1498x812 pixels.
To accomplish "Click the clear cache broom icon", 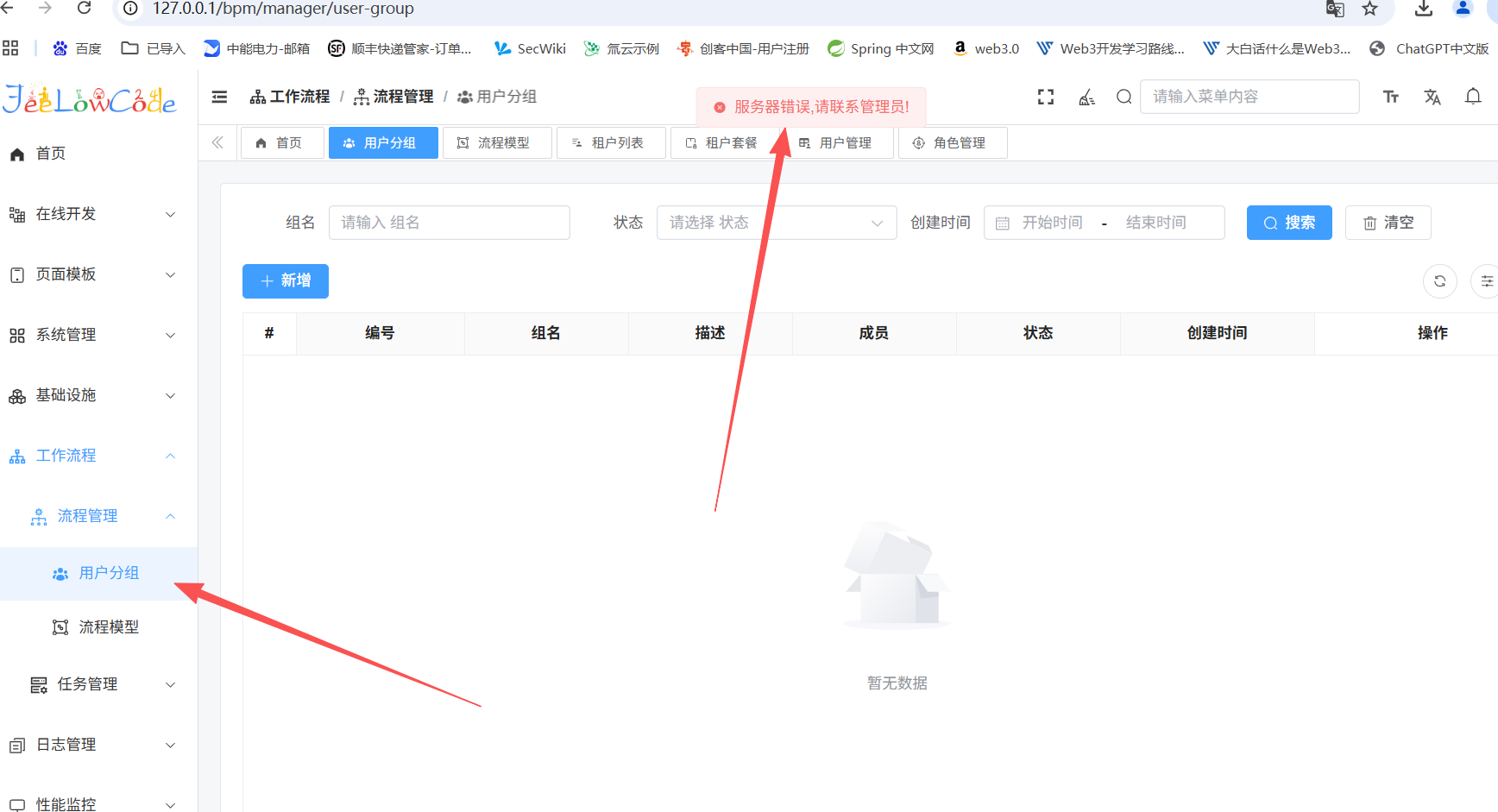I will (1086, 97).
